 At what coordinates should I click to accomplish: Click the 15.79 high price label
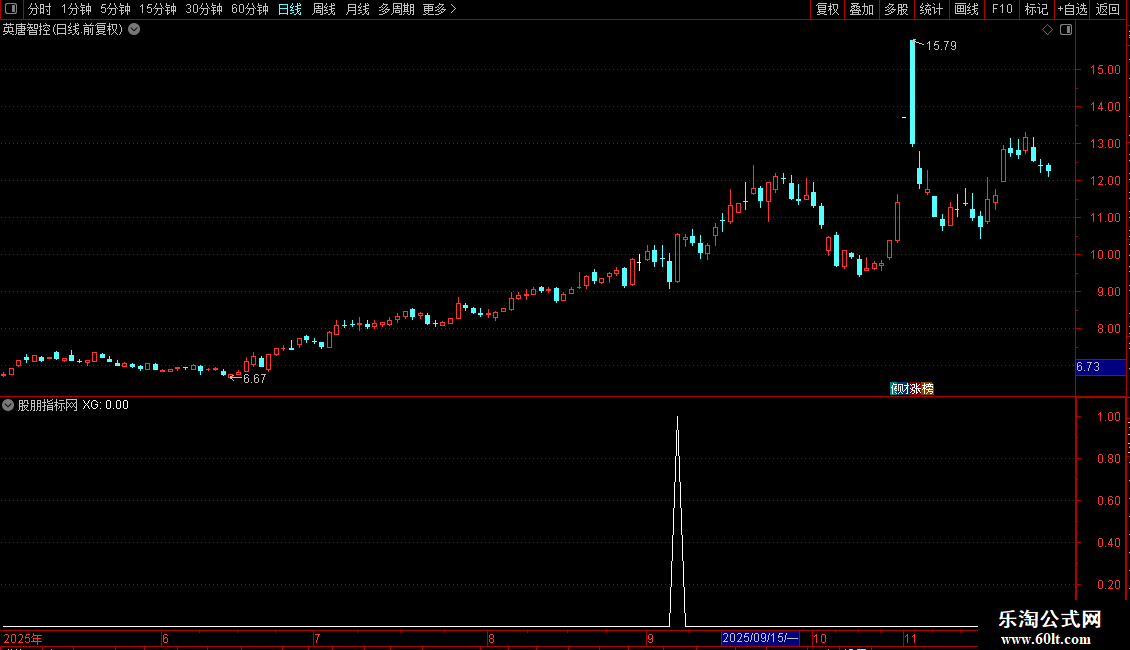[941, 45]
